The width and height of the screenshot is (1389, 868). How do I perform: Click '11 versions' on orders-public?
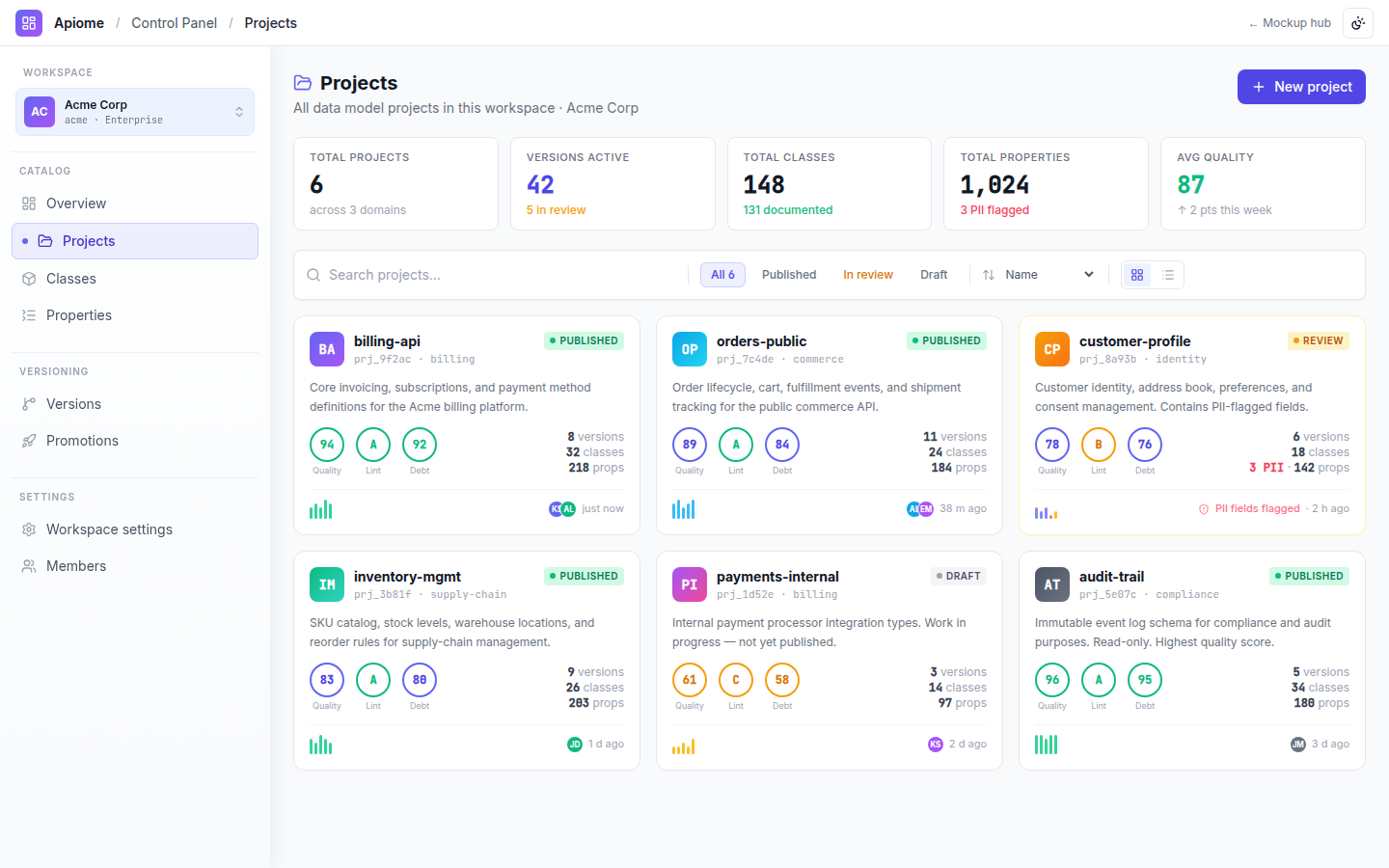point(955,437)
